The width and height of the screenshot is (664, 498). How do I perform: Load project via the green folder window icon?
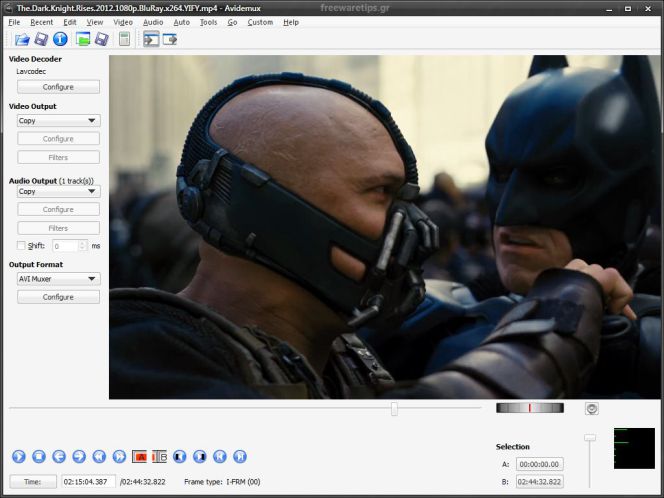(83, 39)
